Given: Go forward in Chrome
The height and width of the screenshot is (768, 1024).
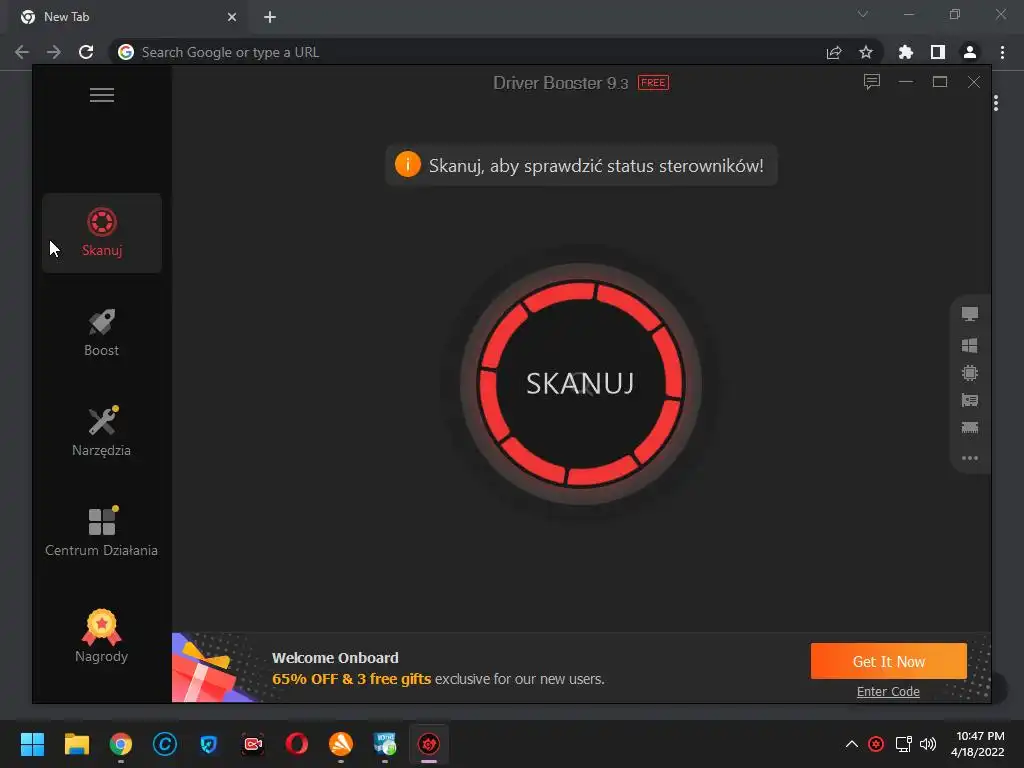Looking at the screenshot, I should [54, 52].
